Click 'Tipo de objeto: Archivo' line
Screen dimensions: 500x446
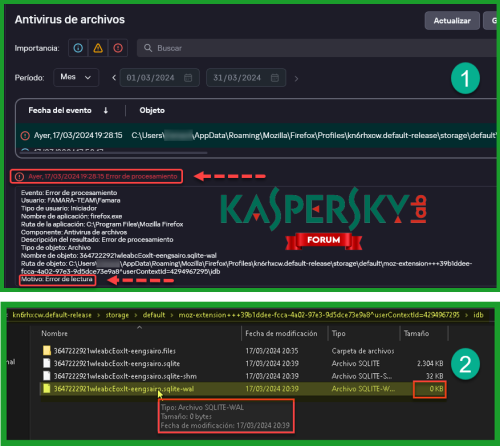pos(56,248)
